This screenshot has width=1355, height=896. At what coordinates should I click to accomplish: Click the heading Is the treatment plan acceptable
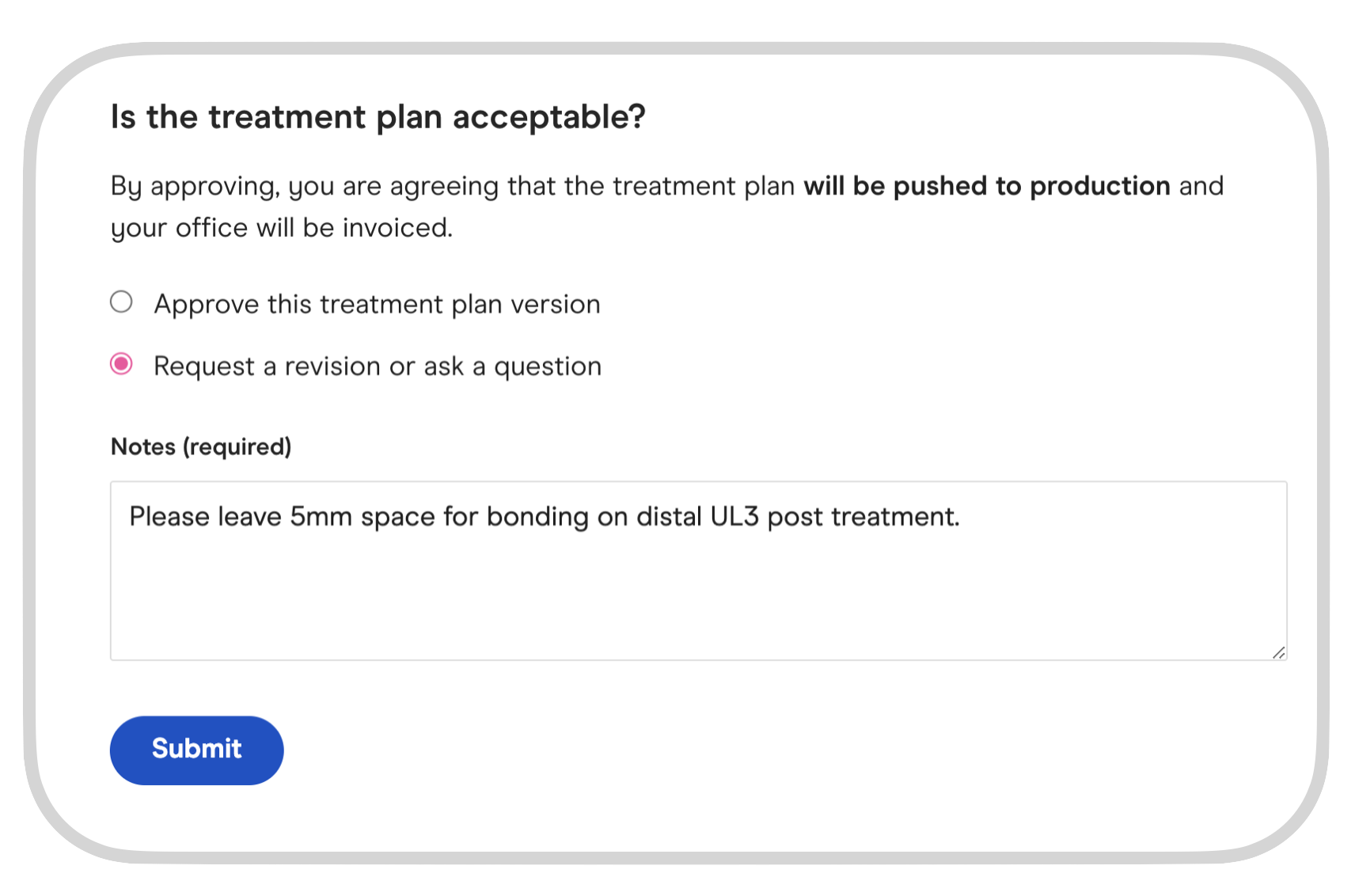coord(378,116)
